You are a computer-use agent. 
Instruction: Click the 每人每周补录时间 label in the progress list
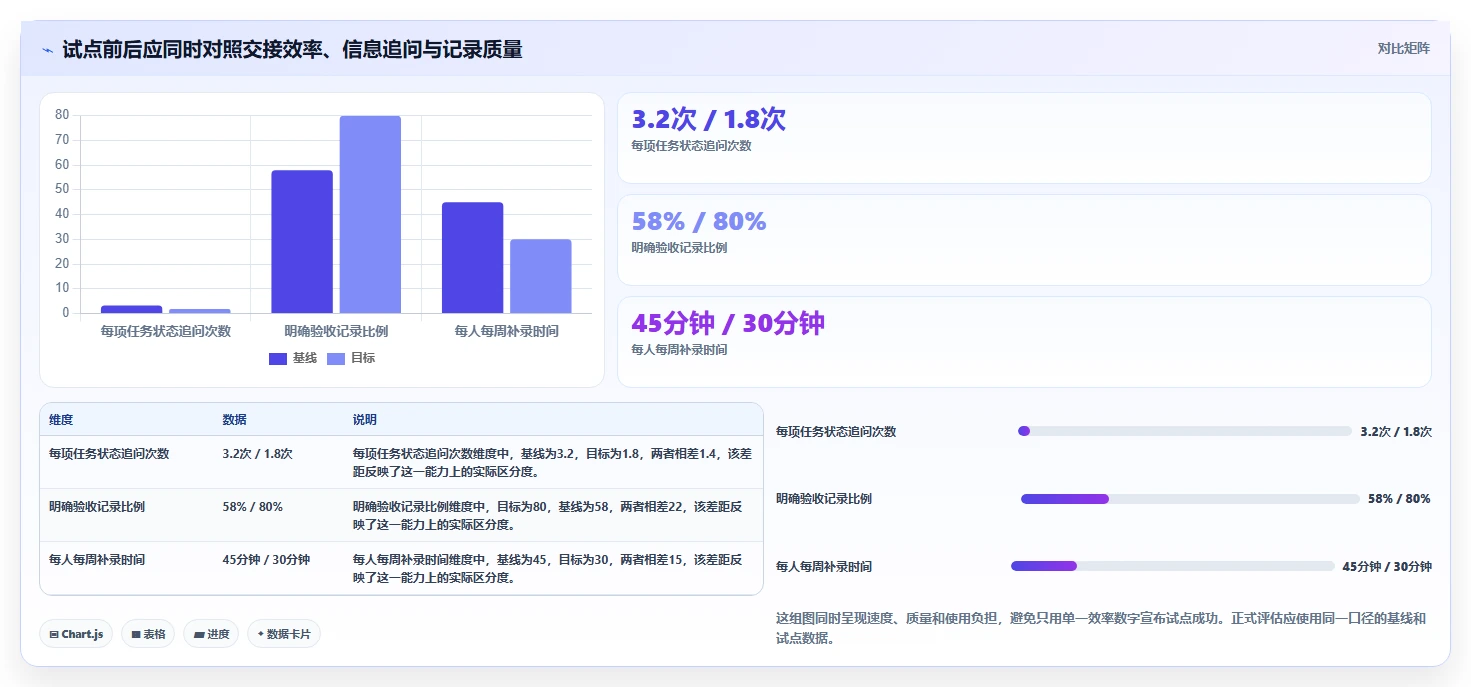[x=824, y=567]
